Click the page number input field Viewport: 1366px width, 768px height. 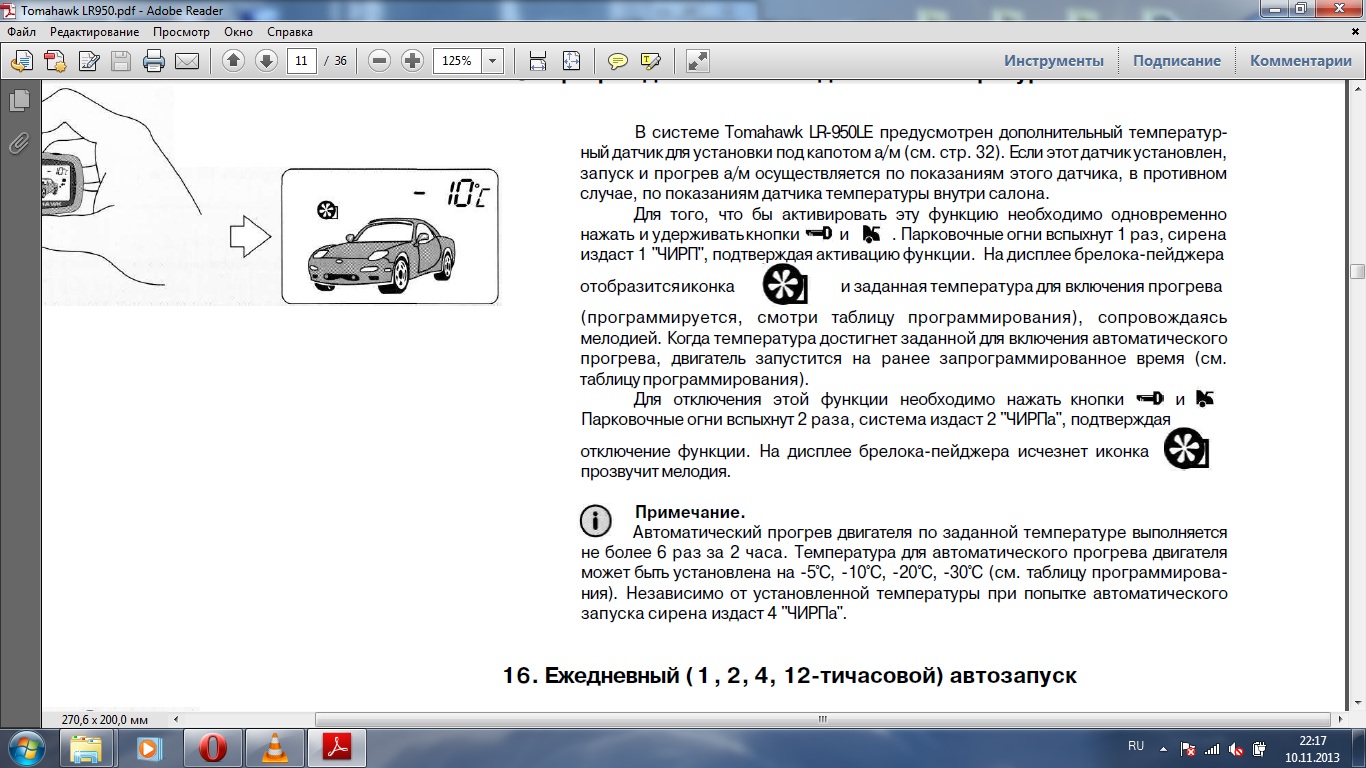(301, 61)
